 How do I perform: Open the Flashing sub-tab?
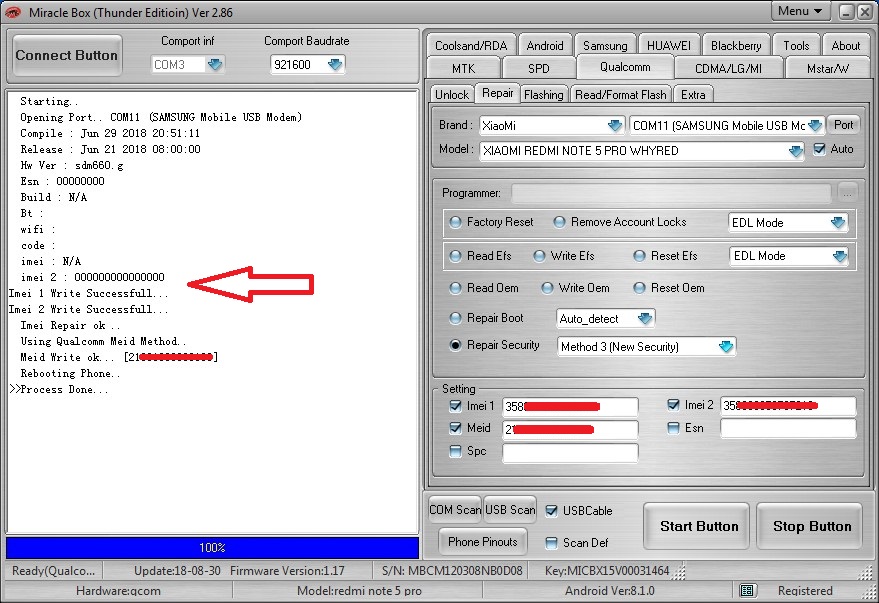[543, 94]
